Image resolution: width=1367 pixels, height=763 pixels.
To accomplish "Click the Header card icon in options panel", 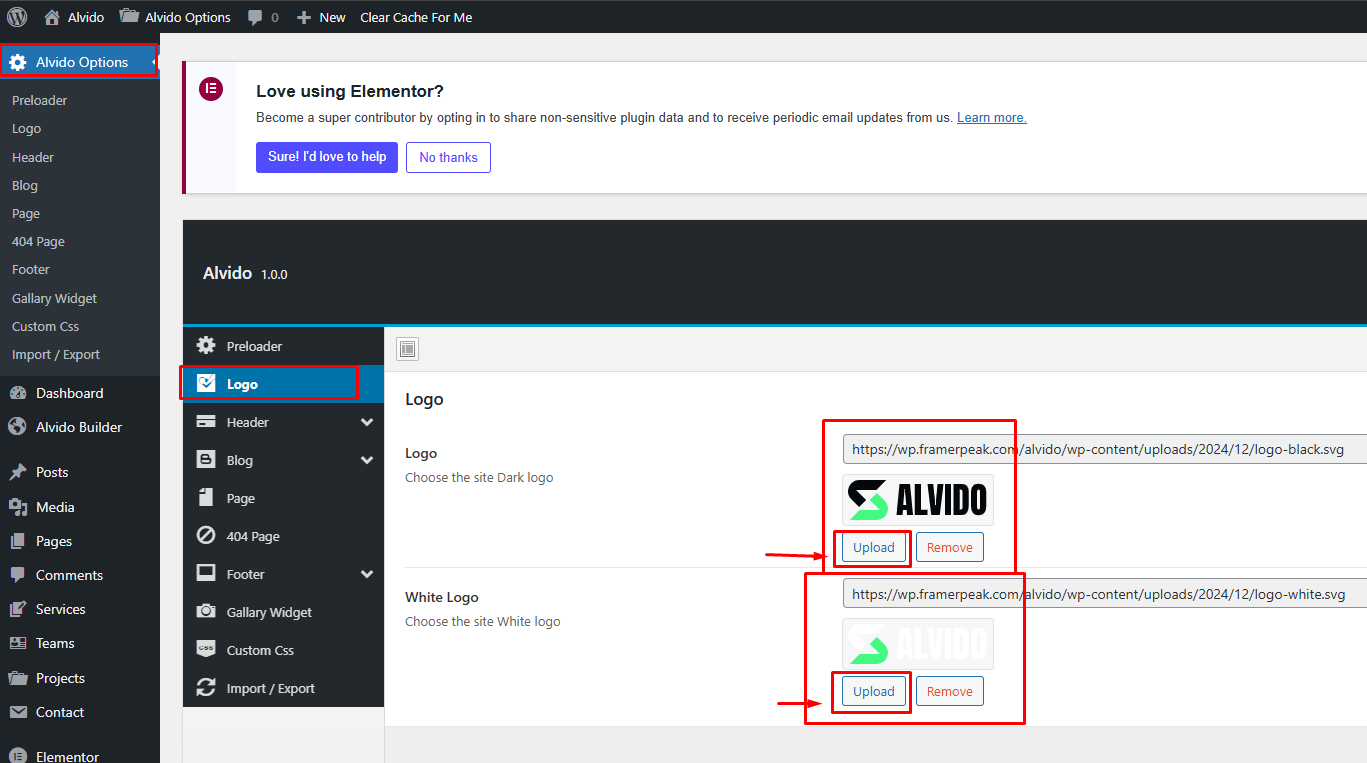I will [x=206, y=422].
